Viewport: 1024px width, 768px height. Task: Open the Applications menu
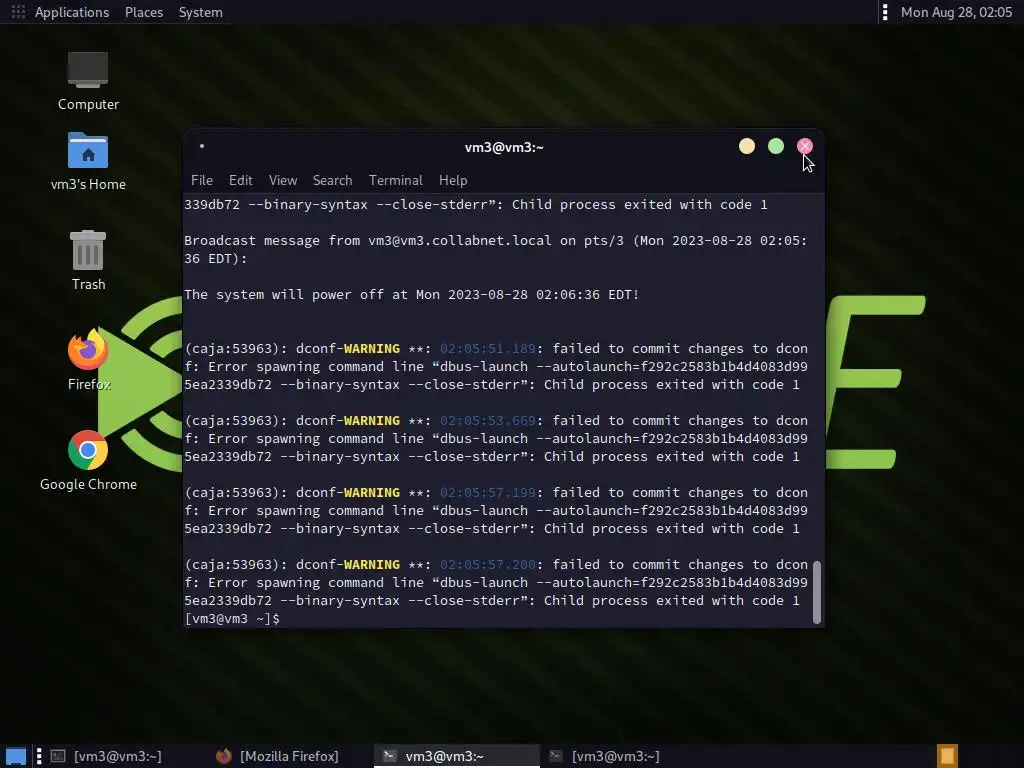72,12
